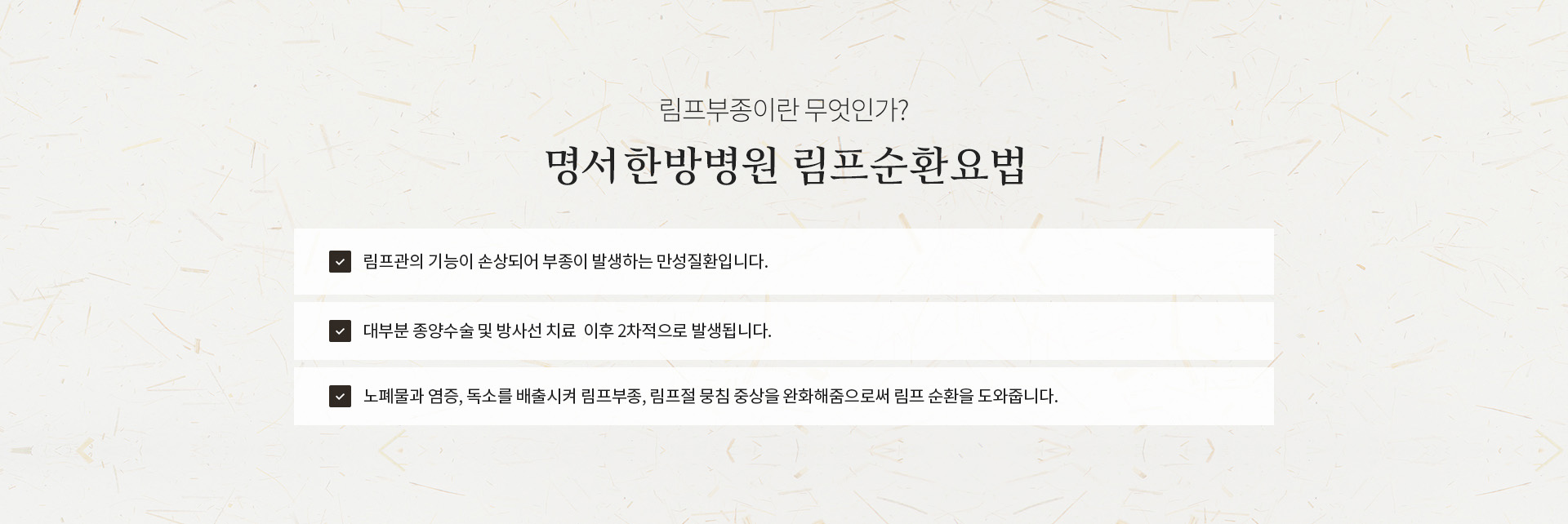Screen dimensions: 1568x524
Task: Select the word 만성질환입니다 in first row
Action: click(710, 262)
